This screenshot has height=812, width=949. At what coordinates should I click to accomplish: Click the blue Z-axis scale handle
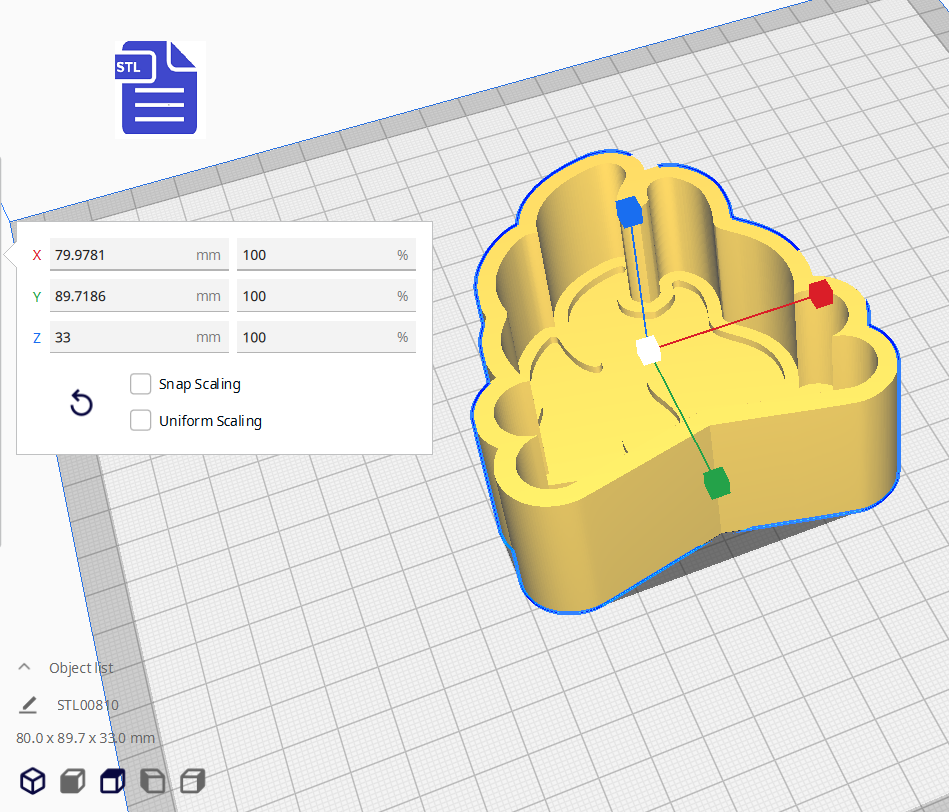628,211
